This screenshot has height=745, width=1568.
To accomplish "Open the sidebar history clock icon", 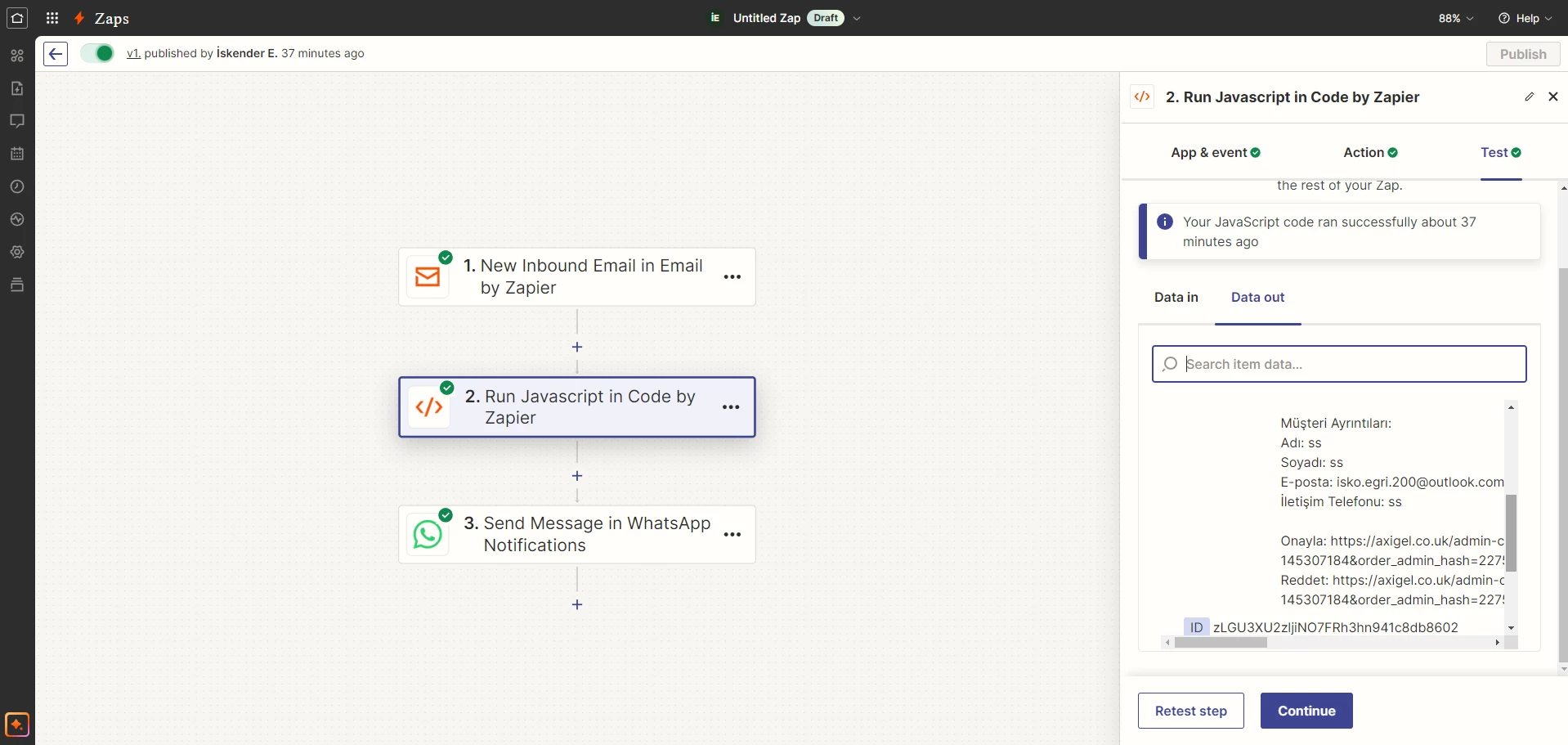I will click(x=17, y=186).
